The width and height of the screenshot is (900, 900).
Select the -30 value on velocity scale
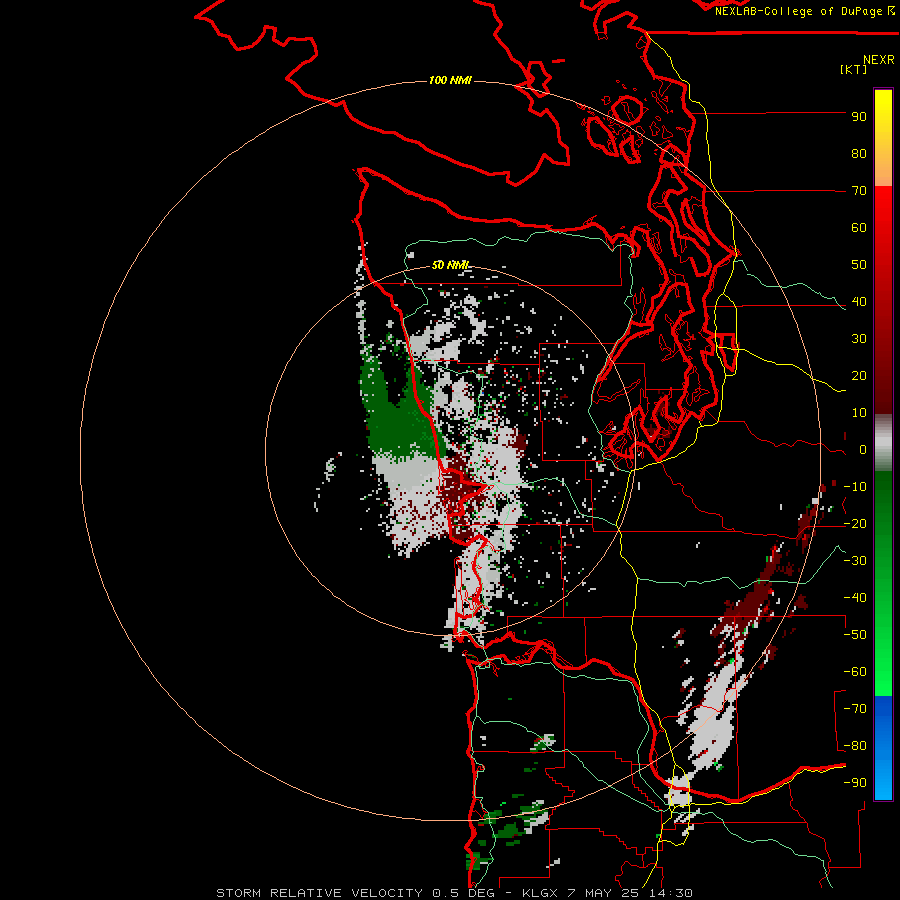click(x=855, y=561)
